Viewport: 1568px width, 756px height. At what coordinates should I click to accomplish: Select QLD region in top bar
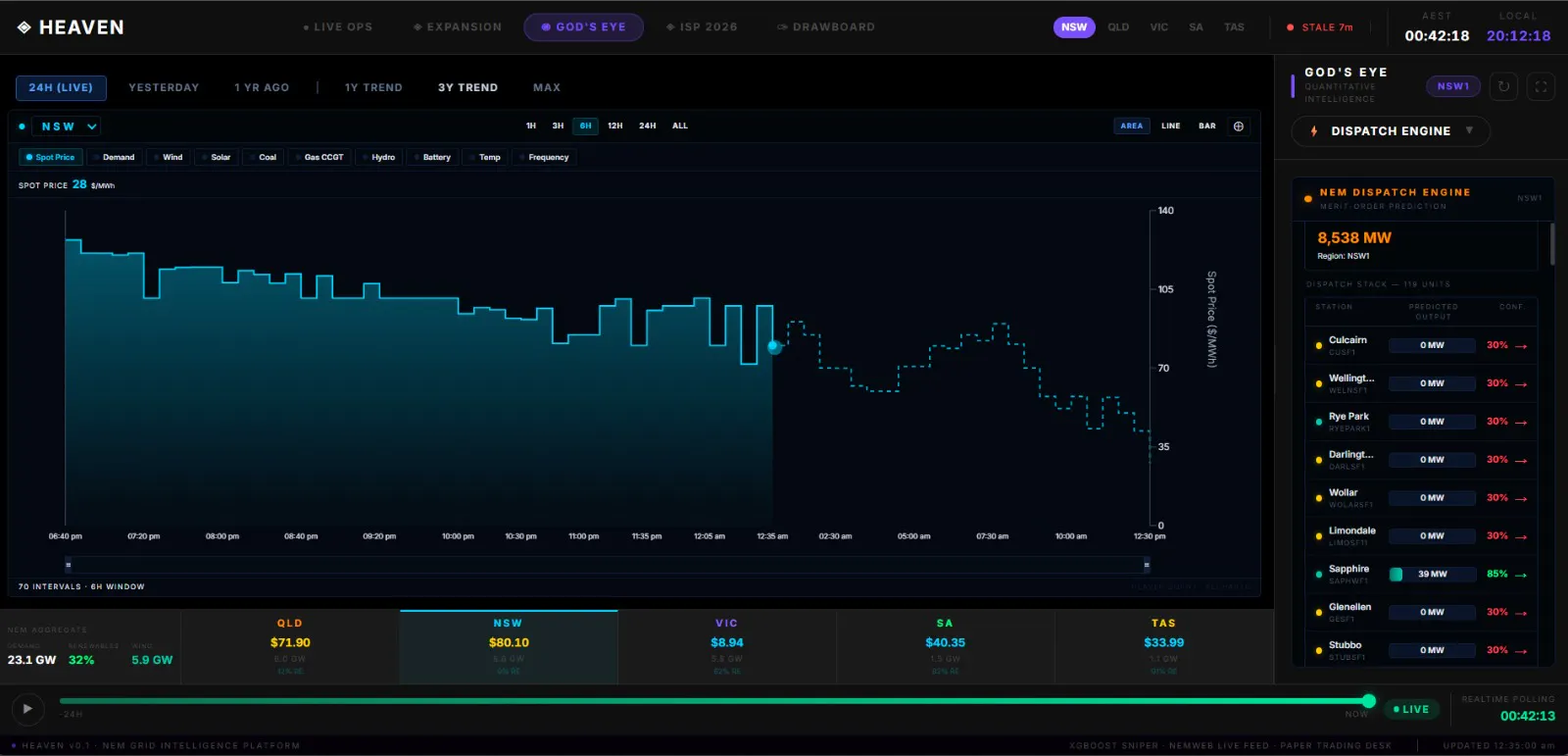pyautogui.click(x=1118, y=27)
